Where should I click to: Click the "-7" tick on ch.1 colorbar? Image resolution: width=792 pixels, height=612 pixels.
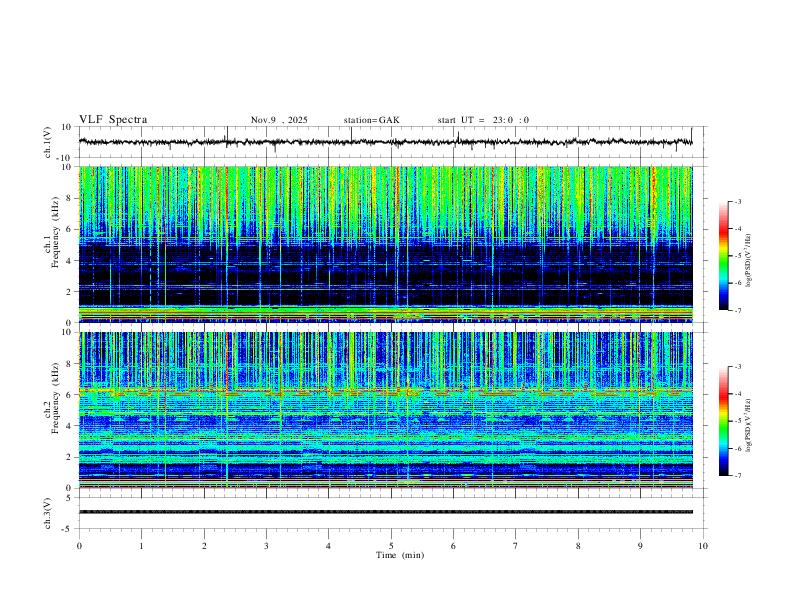click(737, 310)
